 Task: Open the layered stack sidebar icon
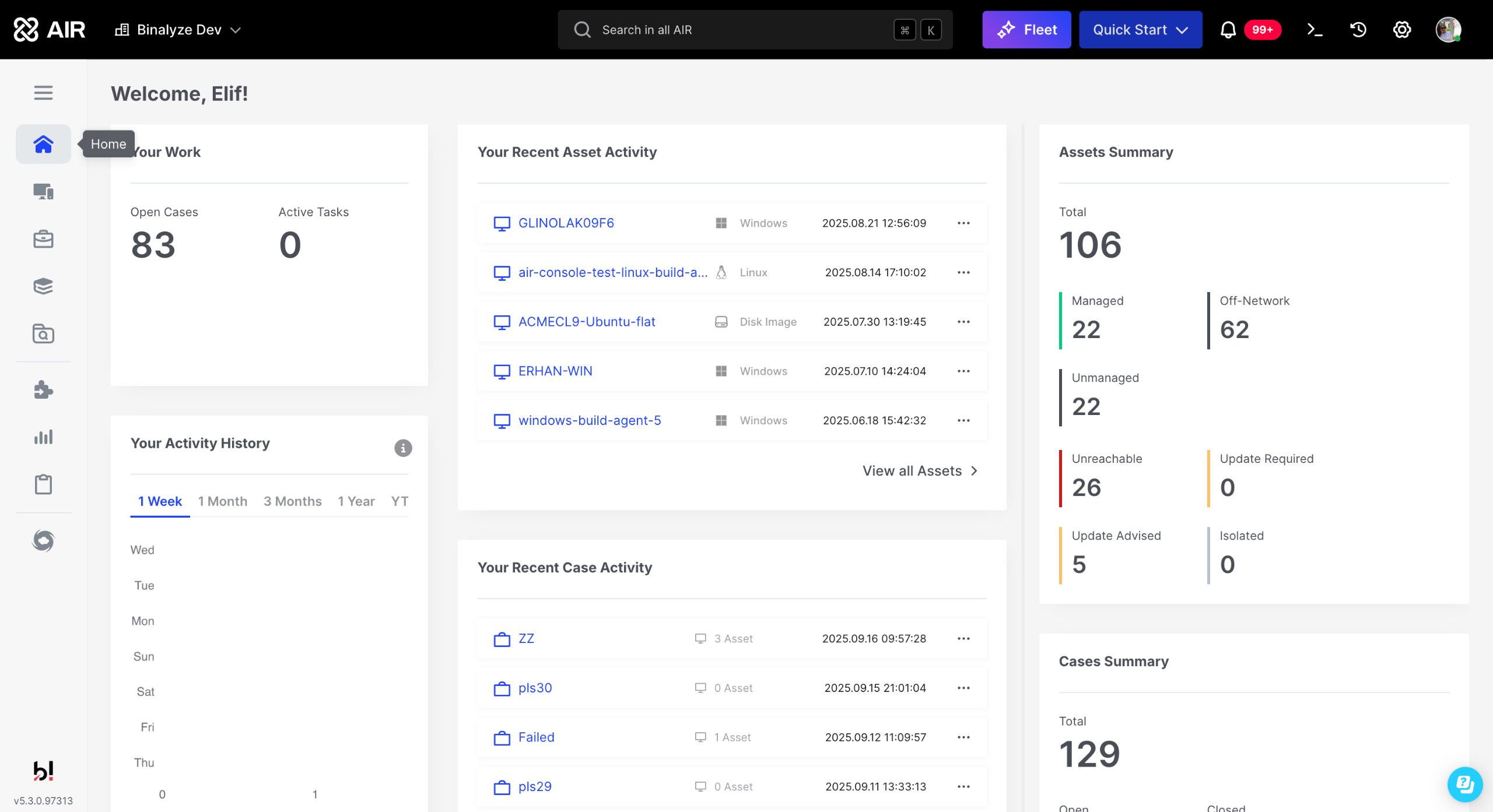click(x=43, y=286)
